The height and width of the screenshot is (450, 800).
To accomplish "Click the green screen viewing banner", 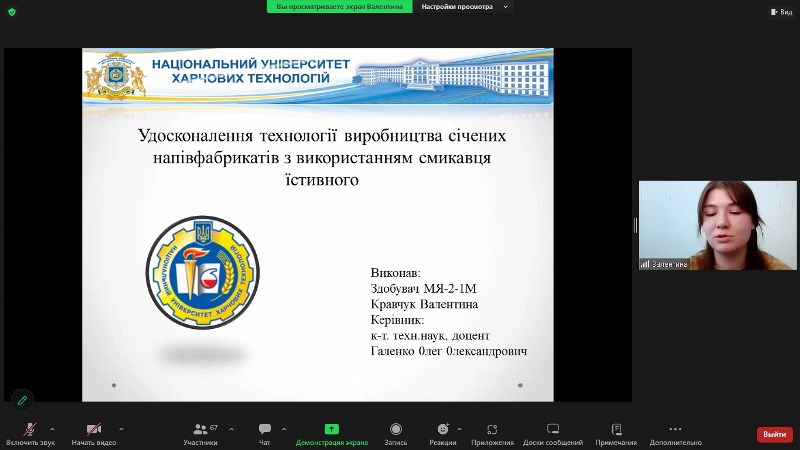I will click(x=339, y=7).
